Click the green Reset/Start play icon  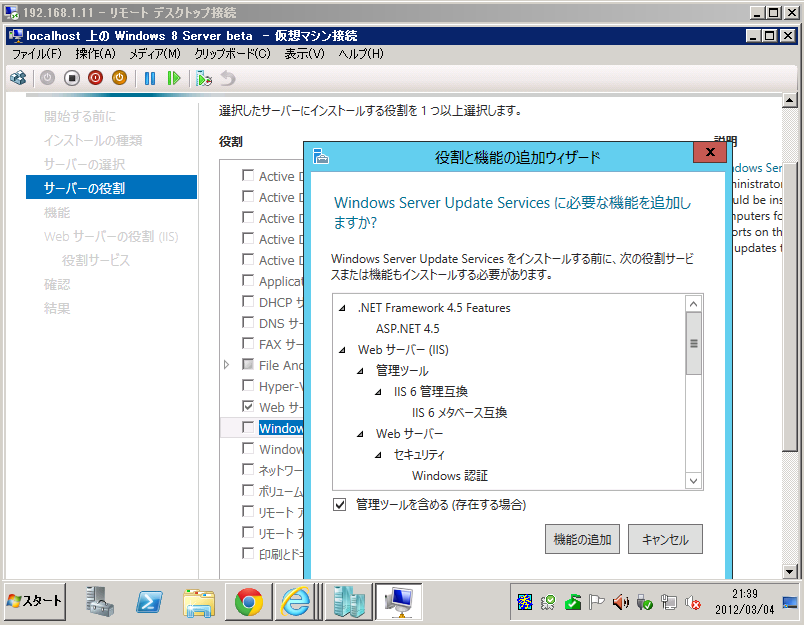click(x=174, y=78)
